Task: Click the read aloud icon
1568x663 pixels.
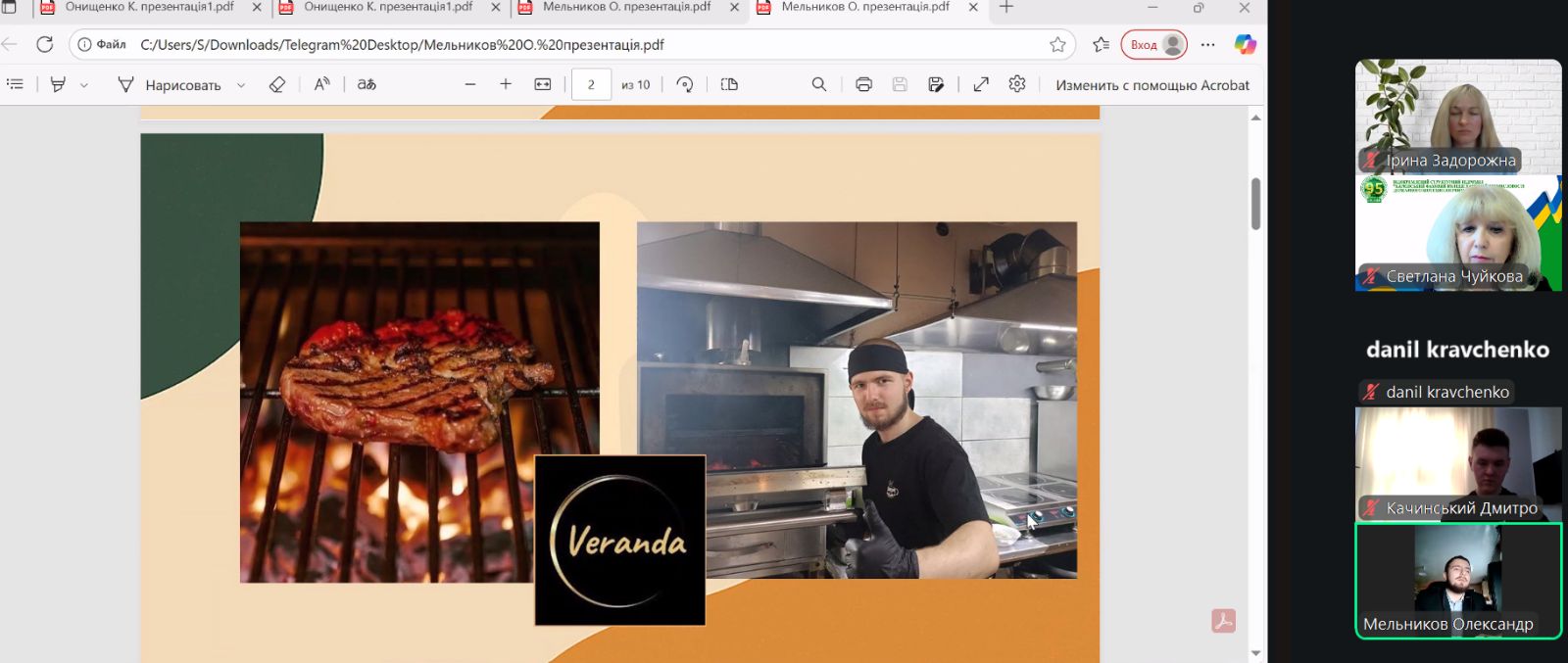Action: [321, 84]
